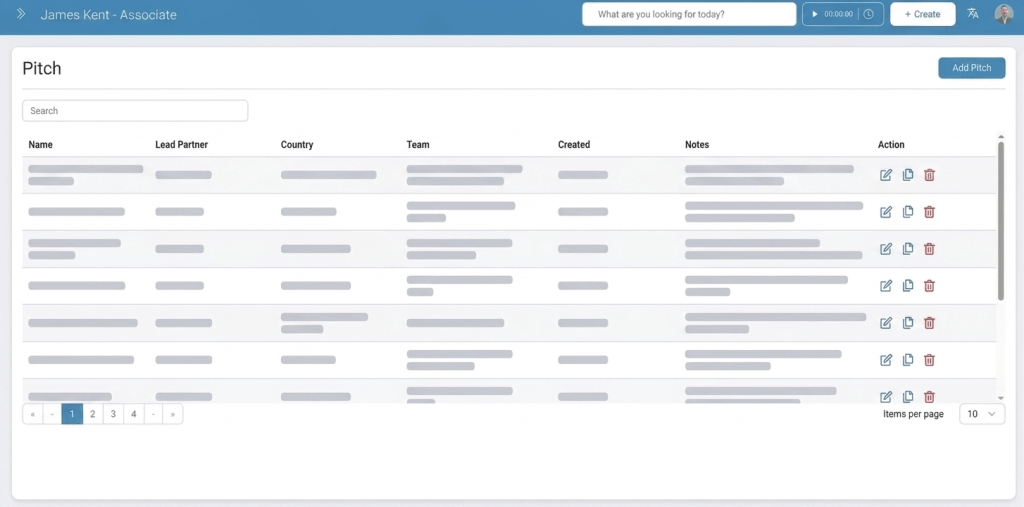Go to page 4 of the pitch list
Viewport: 1024px width, 507px height.
(133, 414)
